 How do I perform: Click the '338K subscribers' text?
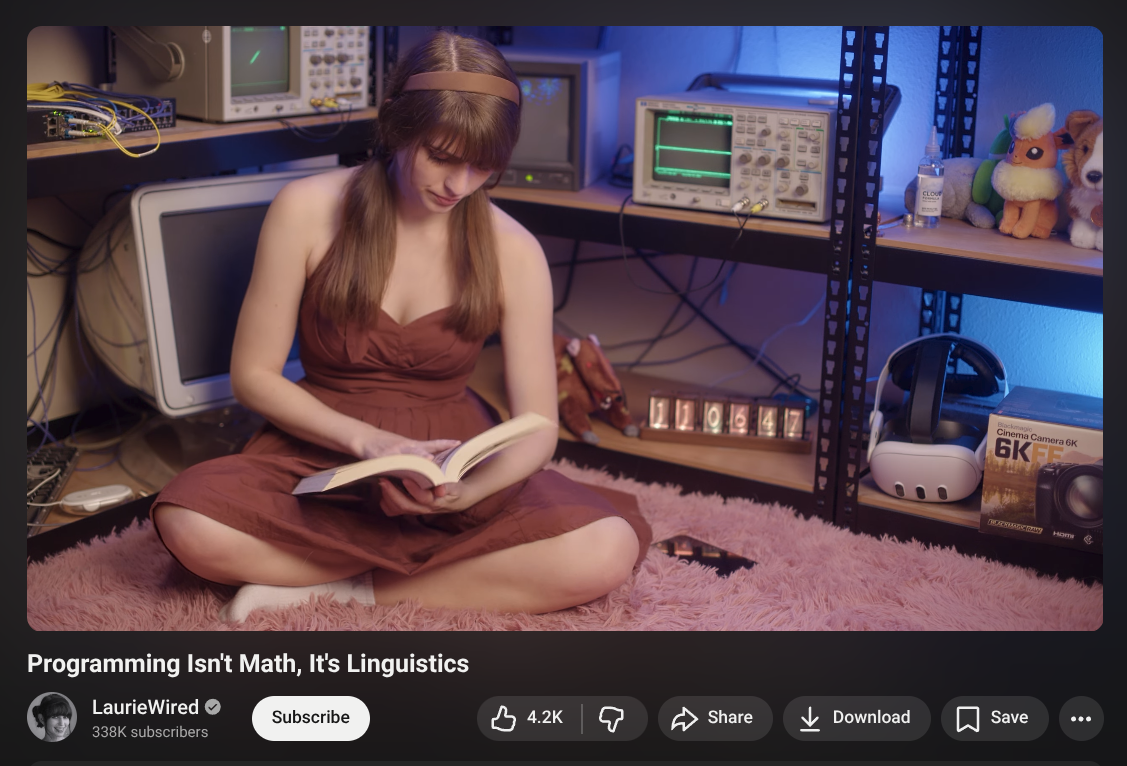tap(150, 732)
